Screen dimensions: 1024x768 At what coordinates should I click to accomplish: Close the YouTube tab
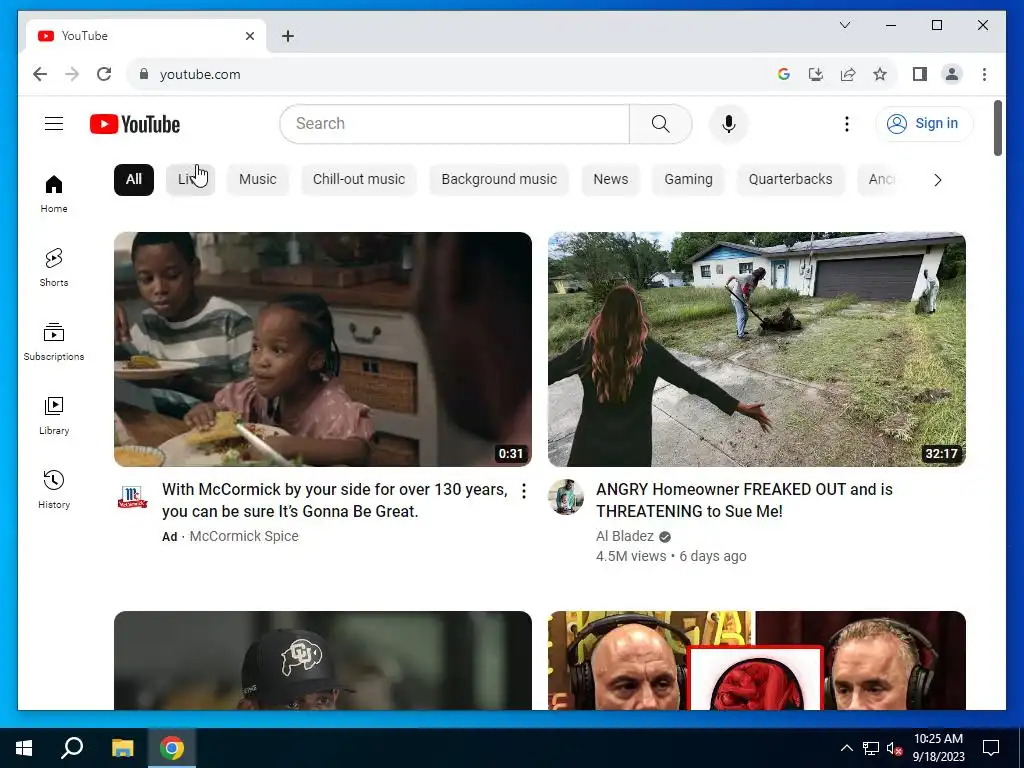[249, 36]
